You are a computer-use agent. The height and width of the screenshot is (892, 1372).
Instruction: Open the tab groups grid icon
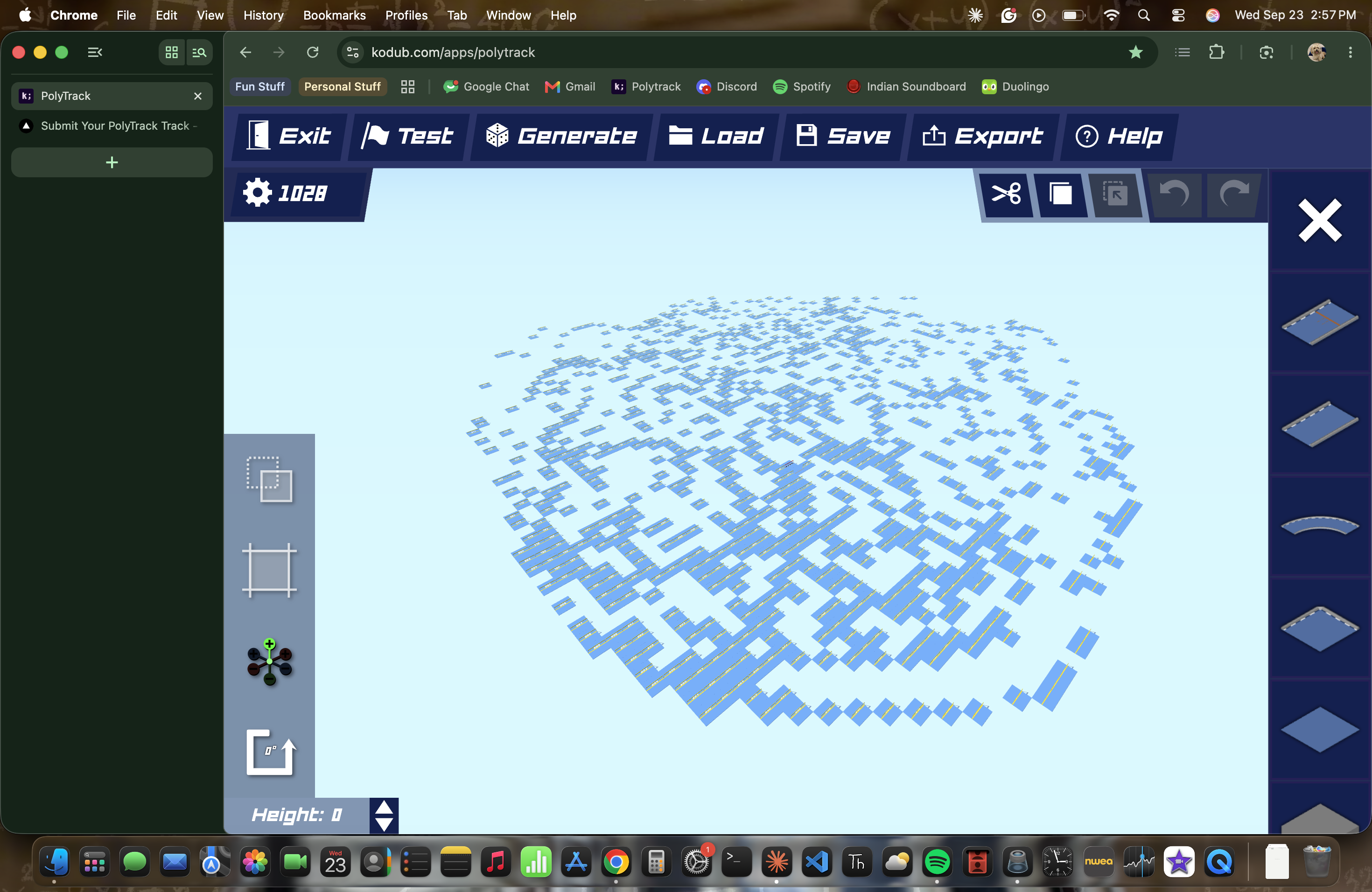click(x=172, y=52)
